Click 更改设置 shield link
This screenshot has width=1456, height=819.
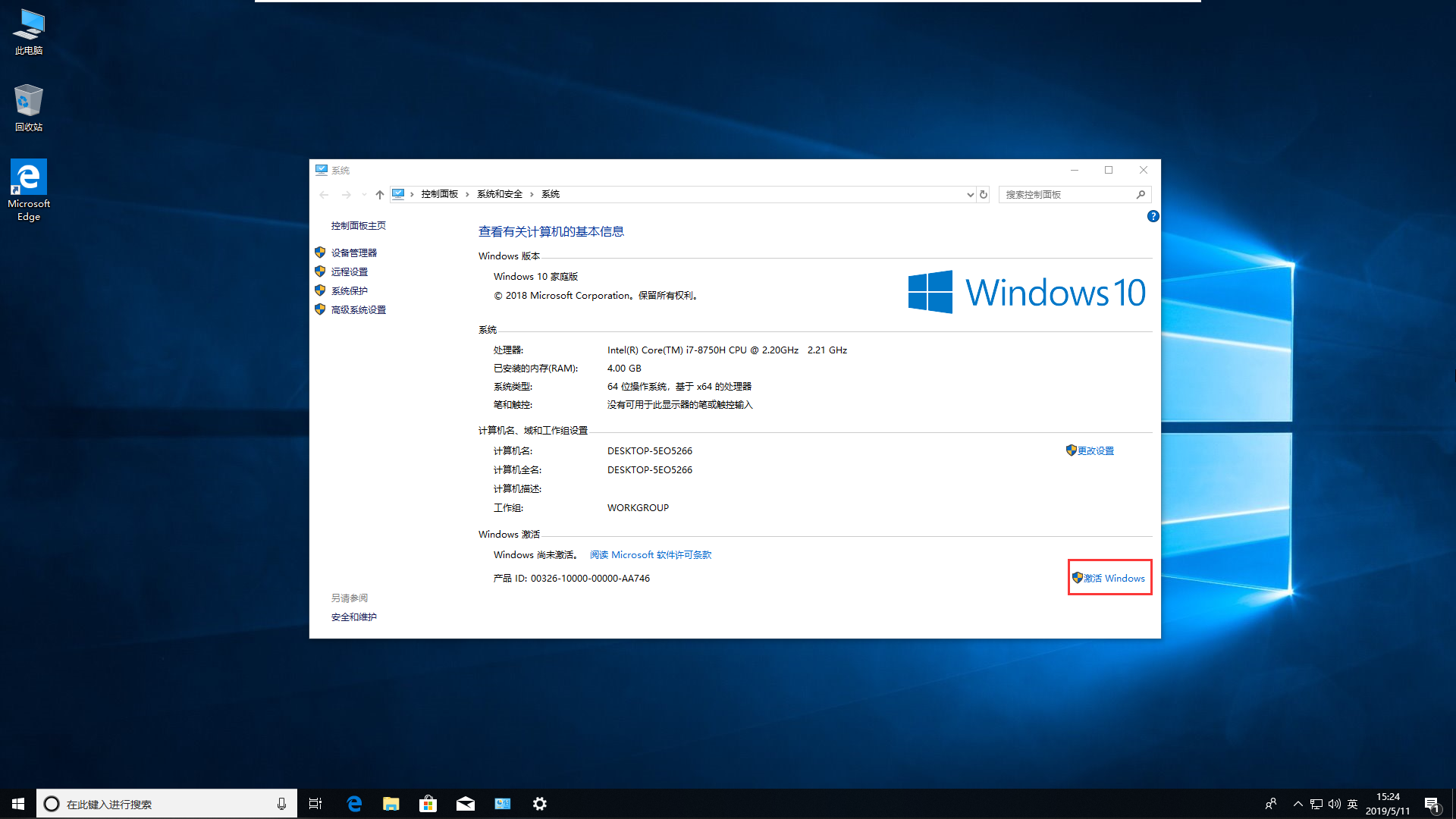[x=1095, y=450]
